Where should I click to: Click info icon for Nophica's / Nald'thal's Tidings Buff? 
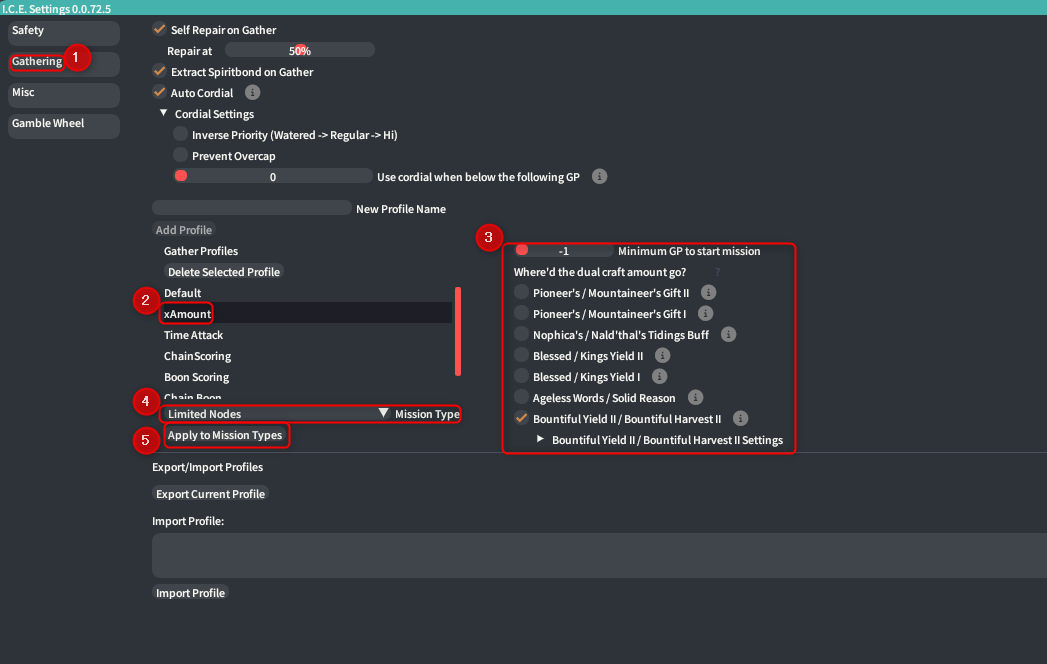pyautogui.click(x=728, y=335)
